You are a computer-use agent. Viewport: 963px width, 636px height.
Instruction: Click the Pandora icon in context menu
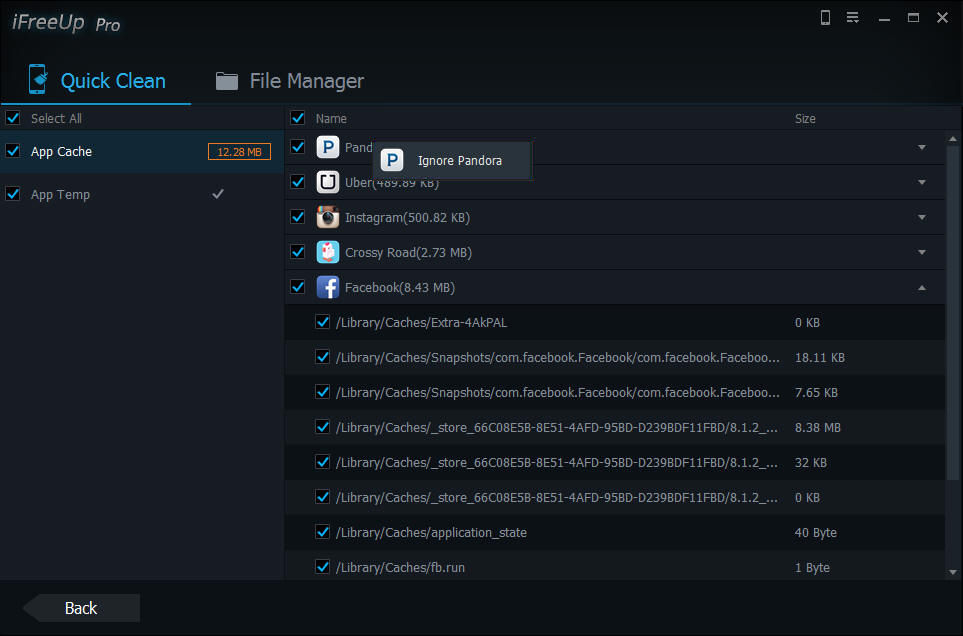pos(392,161)
